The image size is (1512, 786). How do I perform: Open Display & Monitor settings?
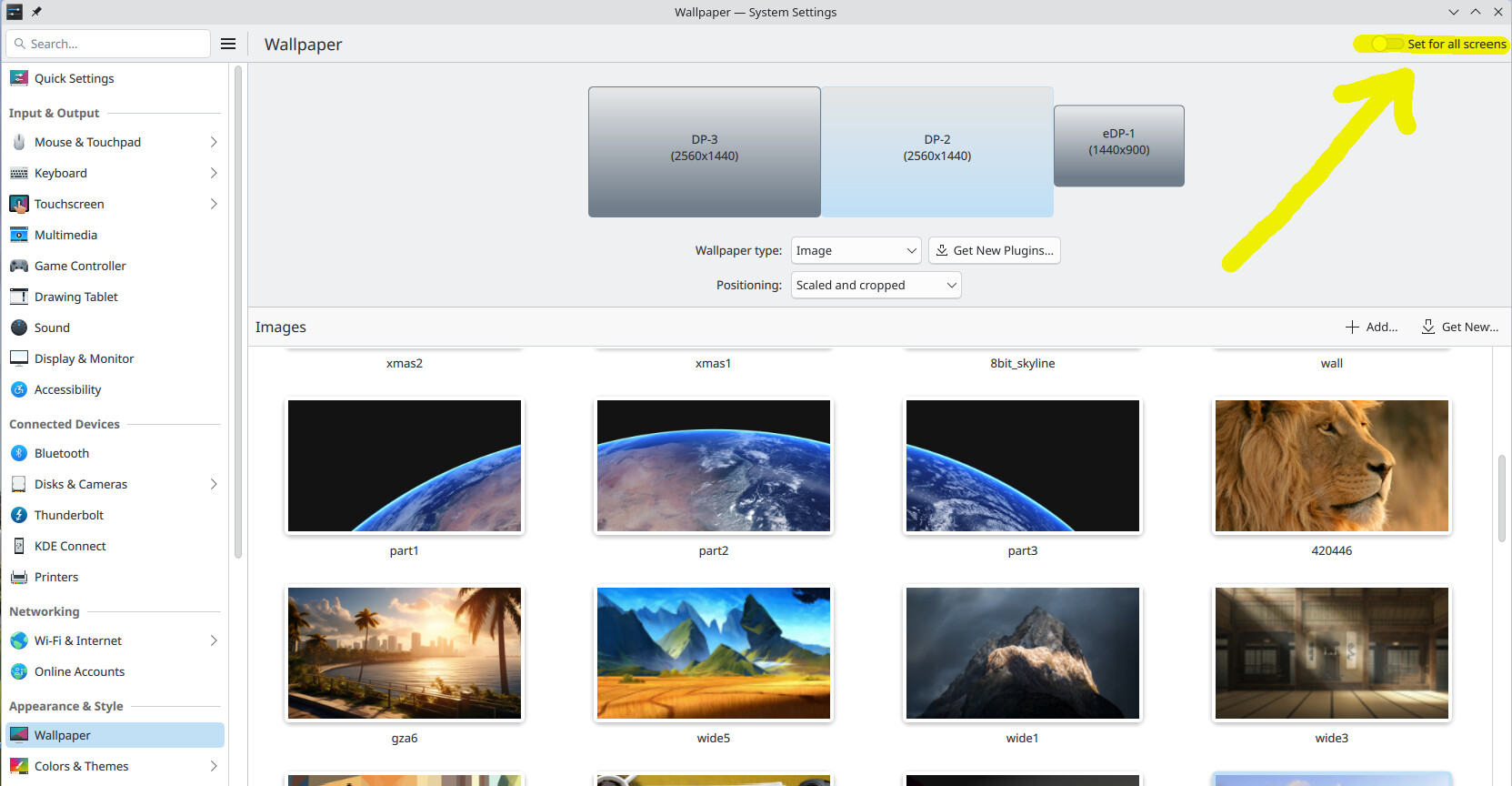click(x=84, y=358)
